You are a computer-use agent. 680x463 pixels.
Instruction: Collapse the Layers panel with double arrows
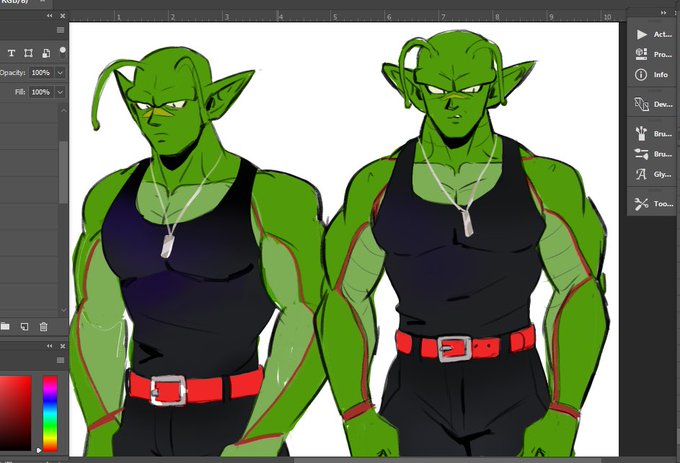[49, 16]
